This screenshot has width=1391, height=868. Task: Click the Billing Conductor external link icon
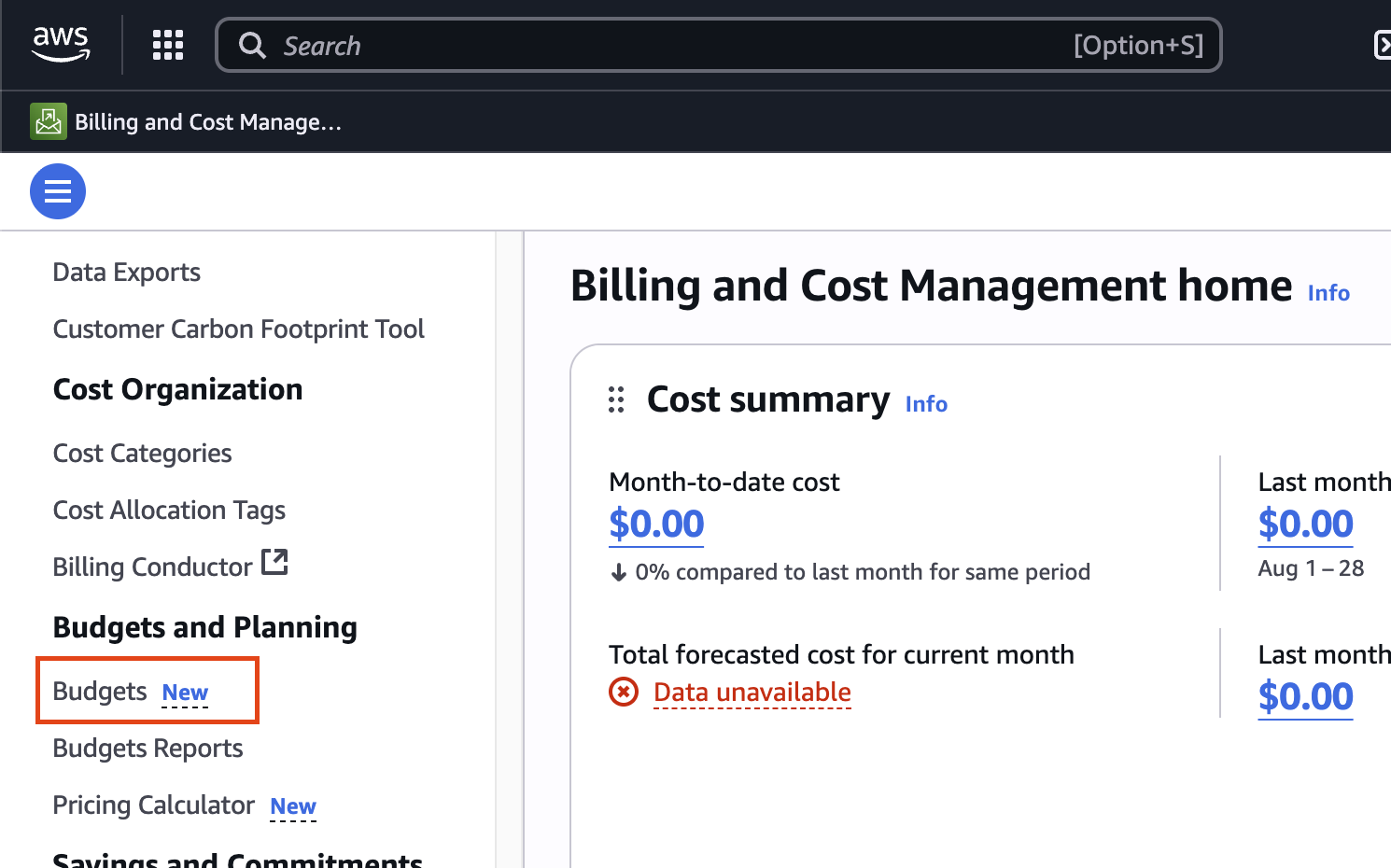pos(274,563)
